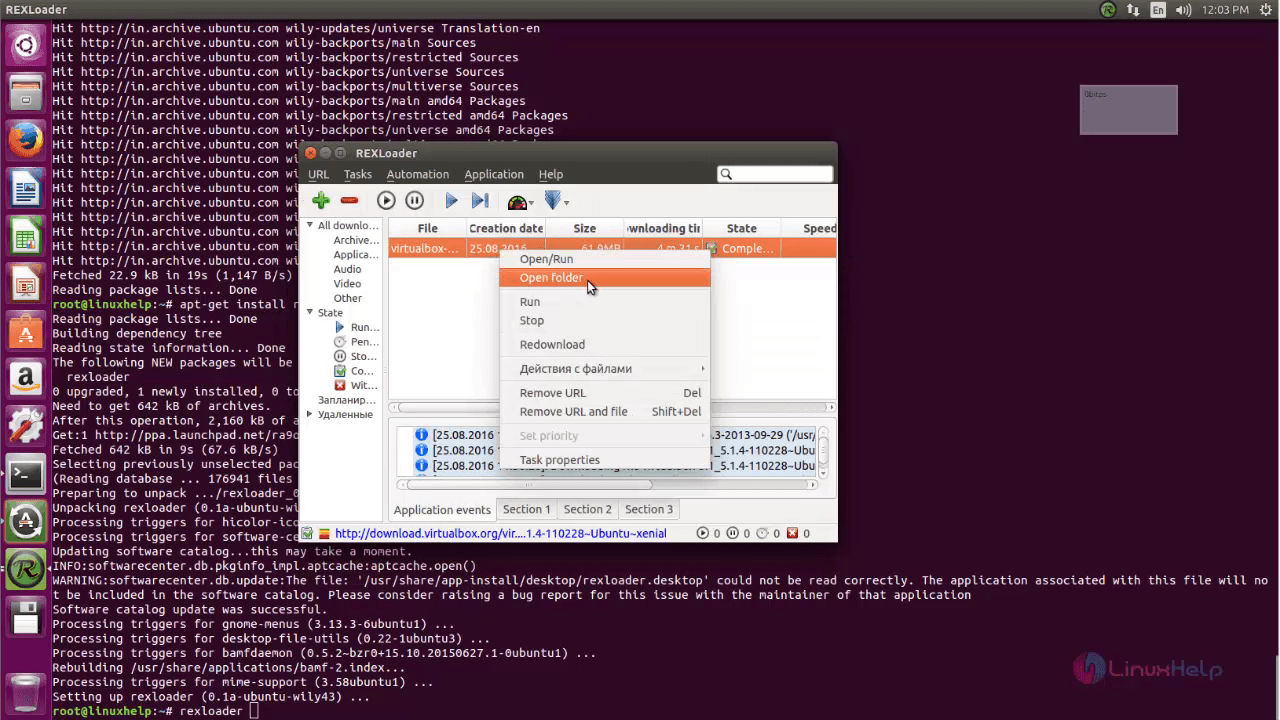
Task: Click the circled play Start all icon
Action: pyautogui.click(x=386, y=201)
